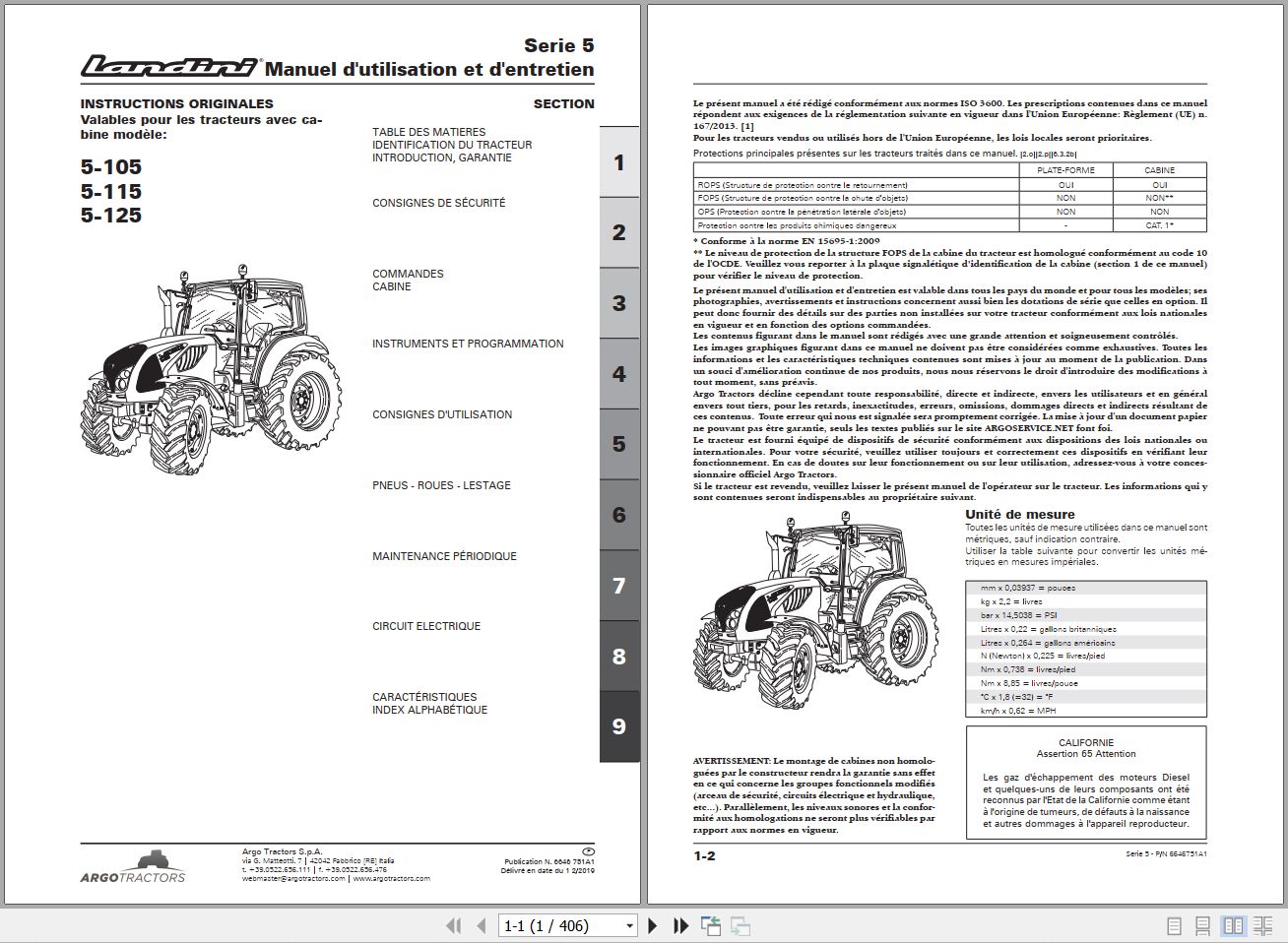
Task: Click CIRCUIT ELECTRIQUE entry
Action: click(x=426, y=626)
